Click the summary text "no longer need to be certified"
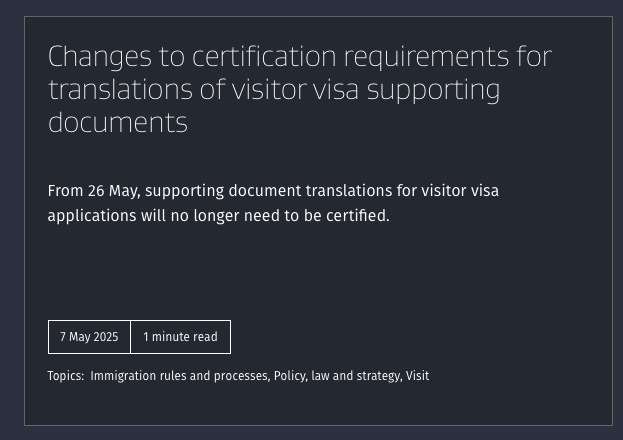The width and height of the screenshot is (623, 440). pyautogui.click(x=280, y=216)
